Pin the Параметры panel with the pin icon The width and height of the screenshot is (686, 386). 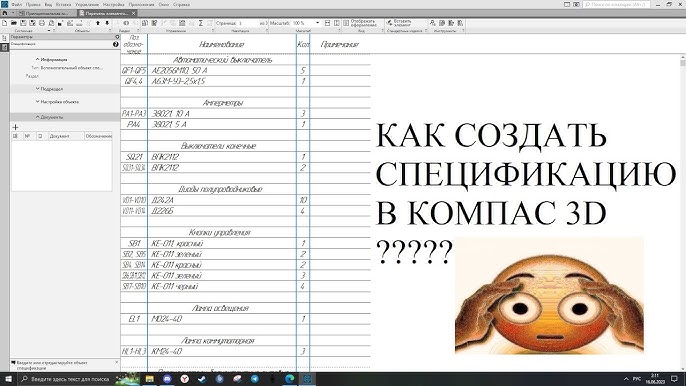117,37
